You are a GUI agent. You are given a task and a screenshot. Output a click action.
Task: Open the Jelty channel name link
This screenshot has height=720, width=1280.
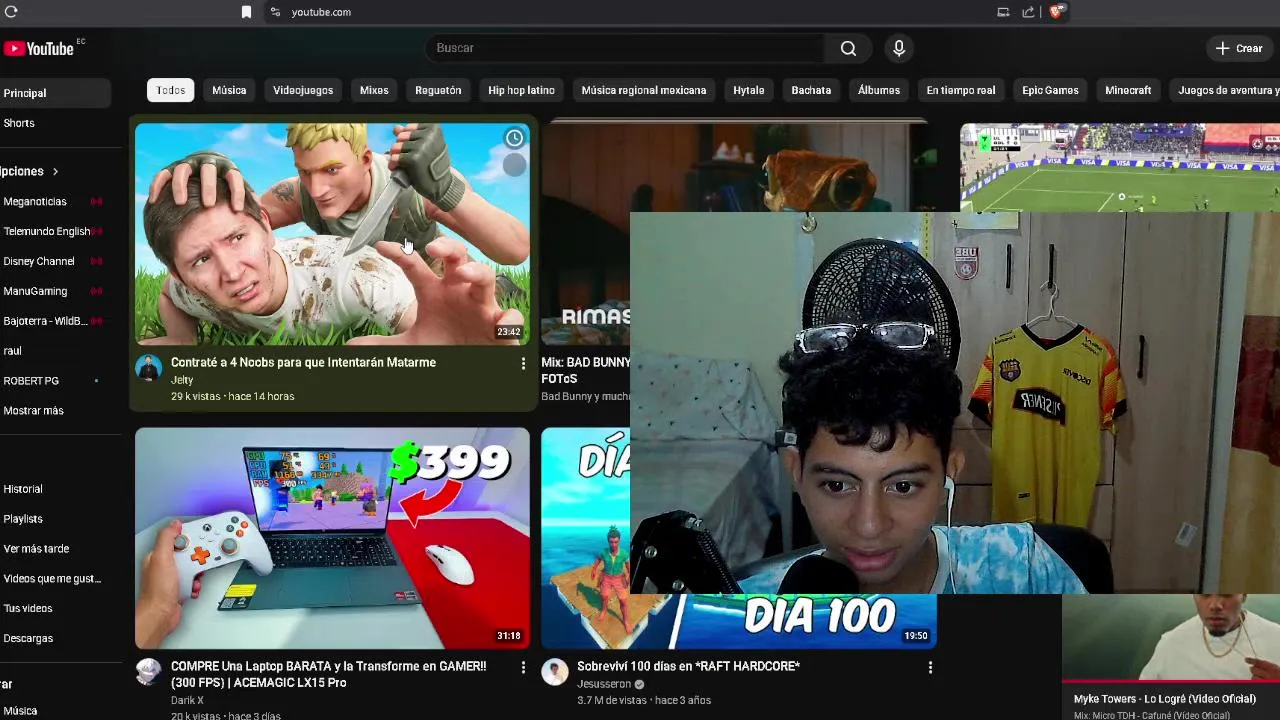point(182,380)
